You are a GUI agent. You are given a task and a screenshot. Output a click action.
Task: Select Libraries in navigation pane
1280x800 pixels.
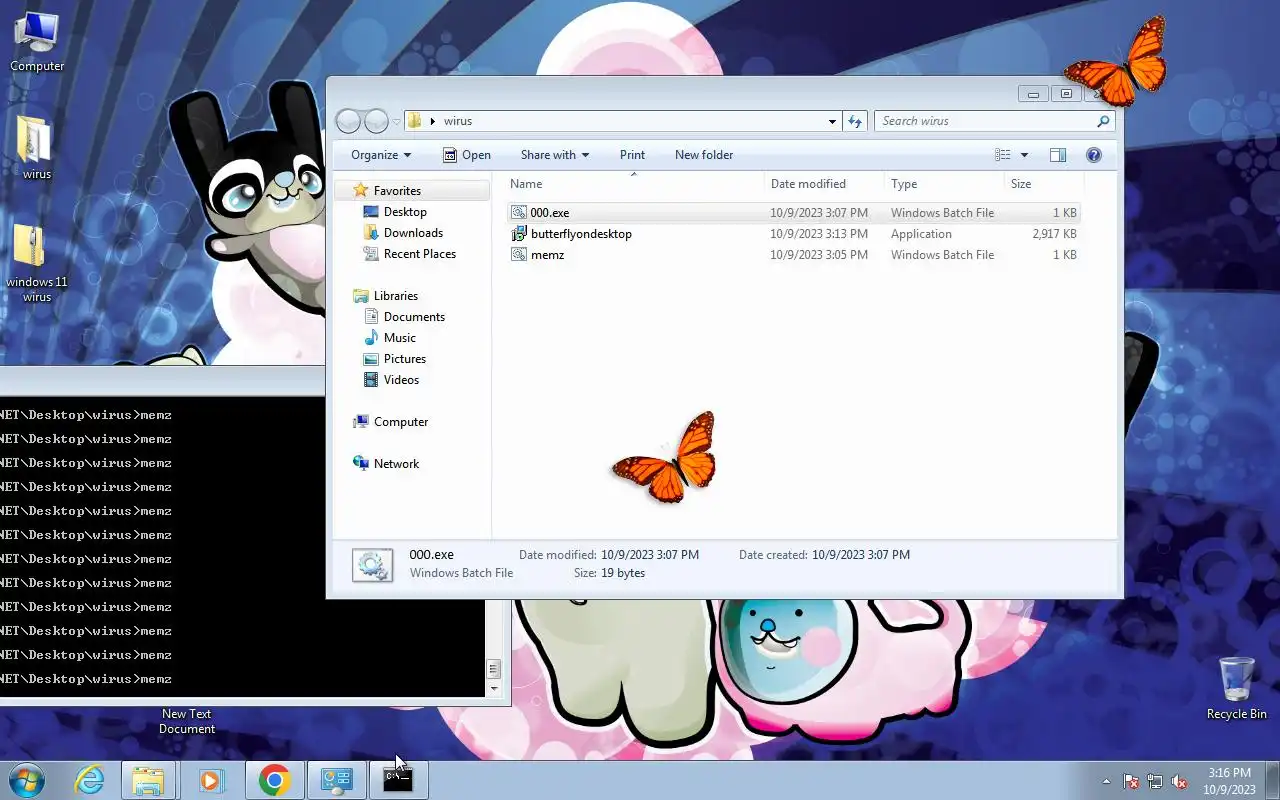click(395, 296)
